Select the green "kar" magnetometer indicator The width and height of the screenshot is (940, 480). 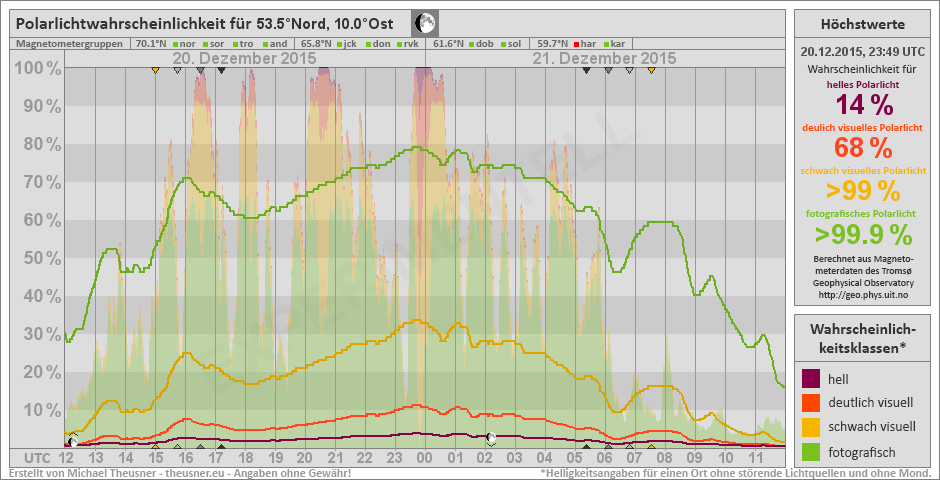click(606, 44)
